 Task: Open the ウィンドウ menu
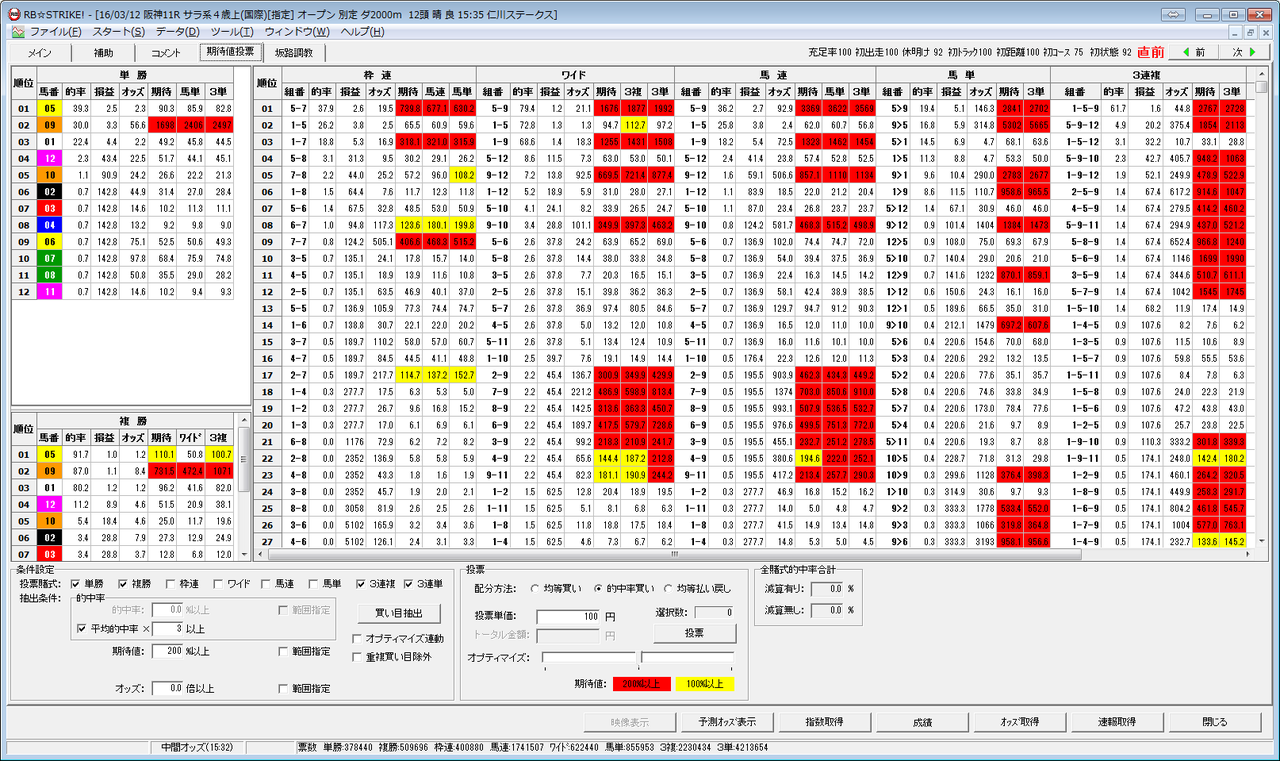click(x=296, y=32)
